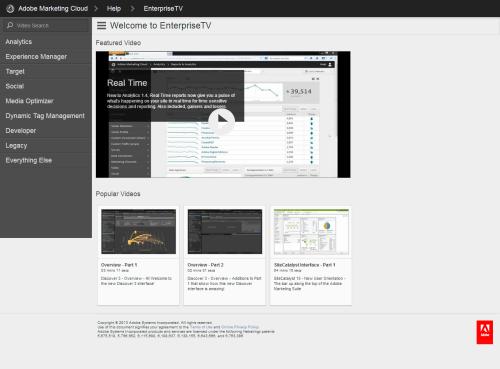Open Dynamic Tag Management category

(45, 116)
